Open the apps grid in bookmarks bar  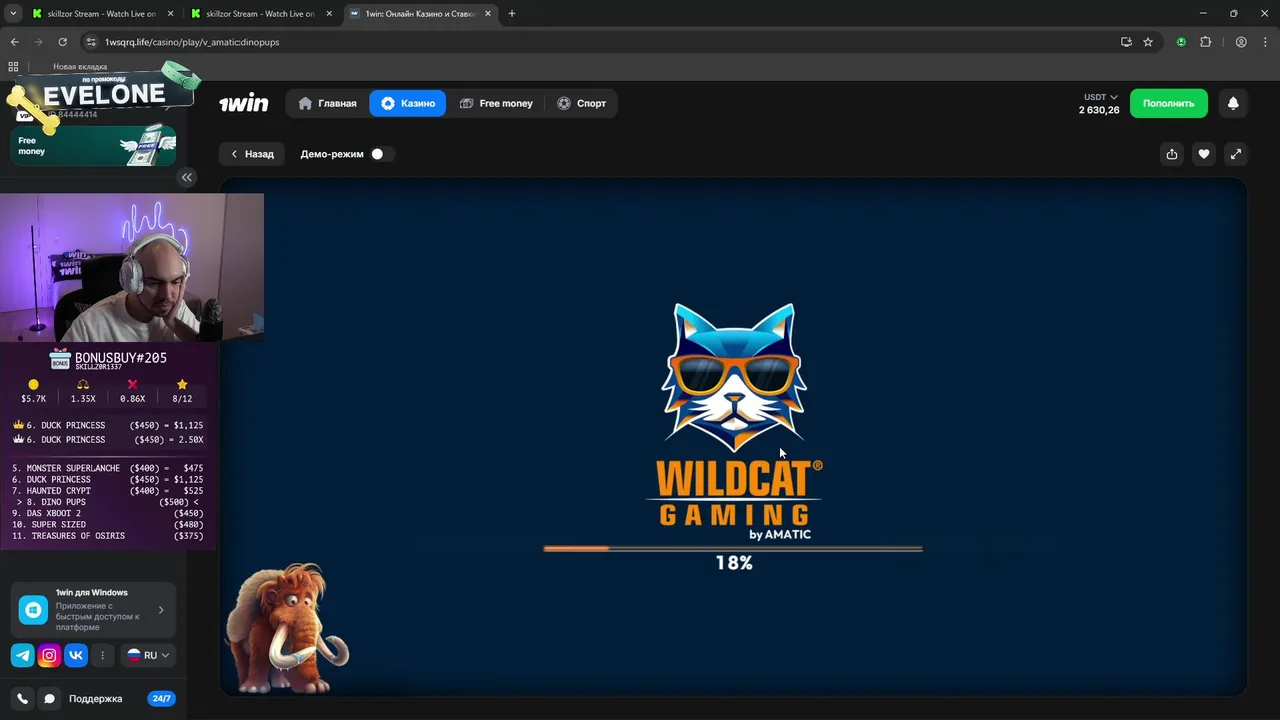tap(13, 67)
